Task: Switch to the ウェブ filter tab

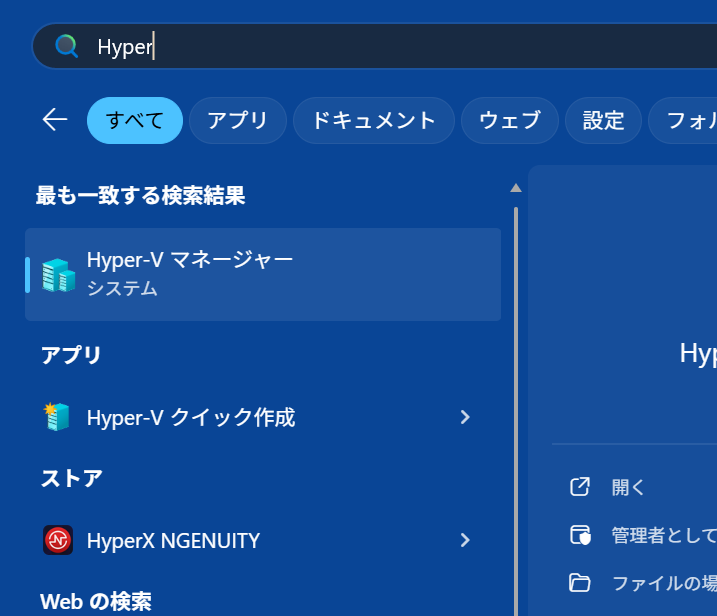Action: [x=510, y=121]
